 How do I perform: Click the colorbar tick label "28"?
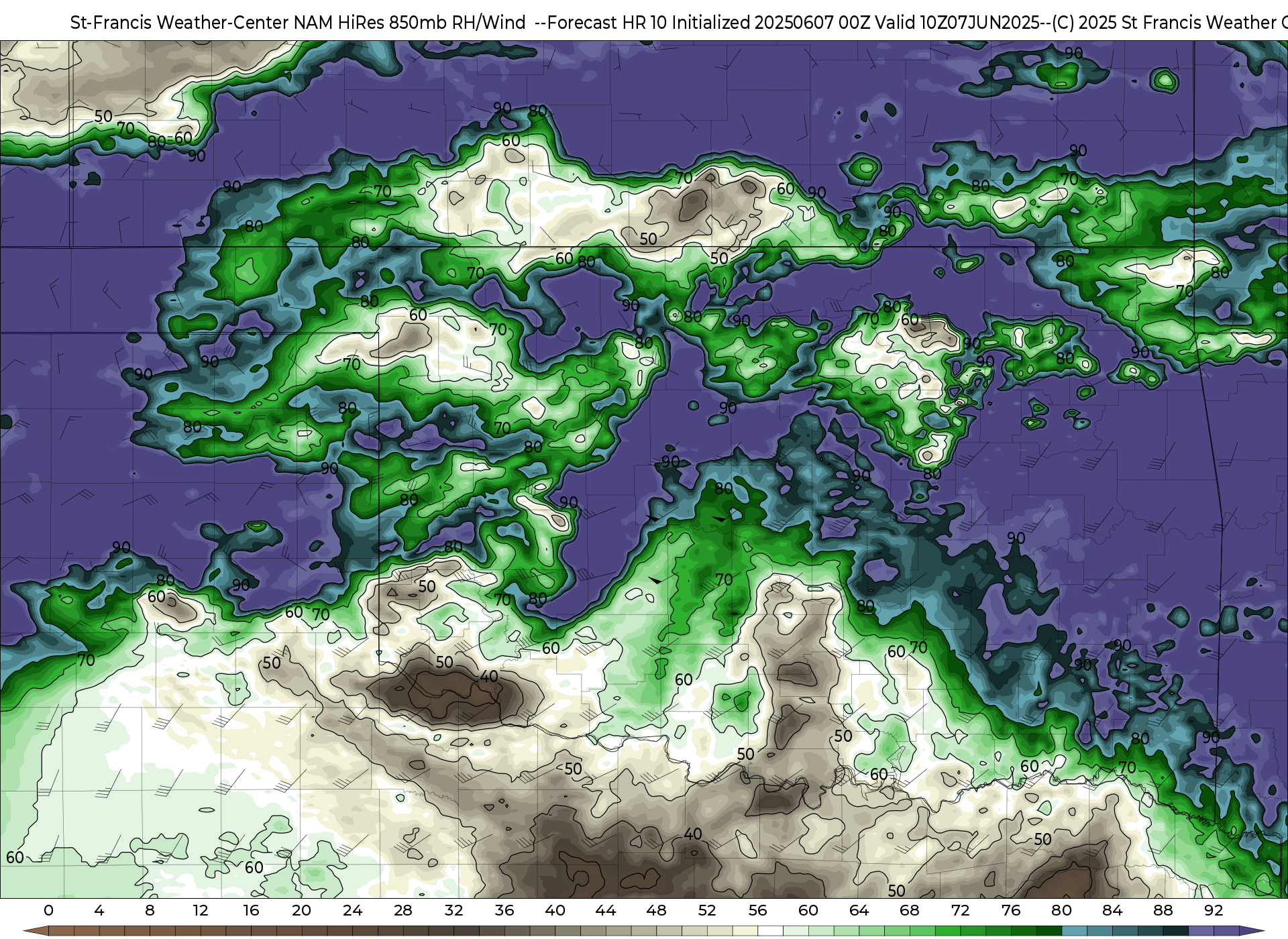click(x=403, y=910)
